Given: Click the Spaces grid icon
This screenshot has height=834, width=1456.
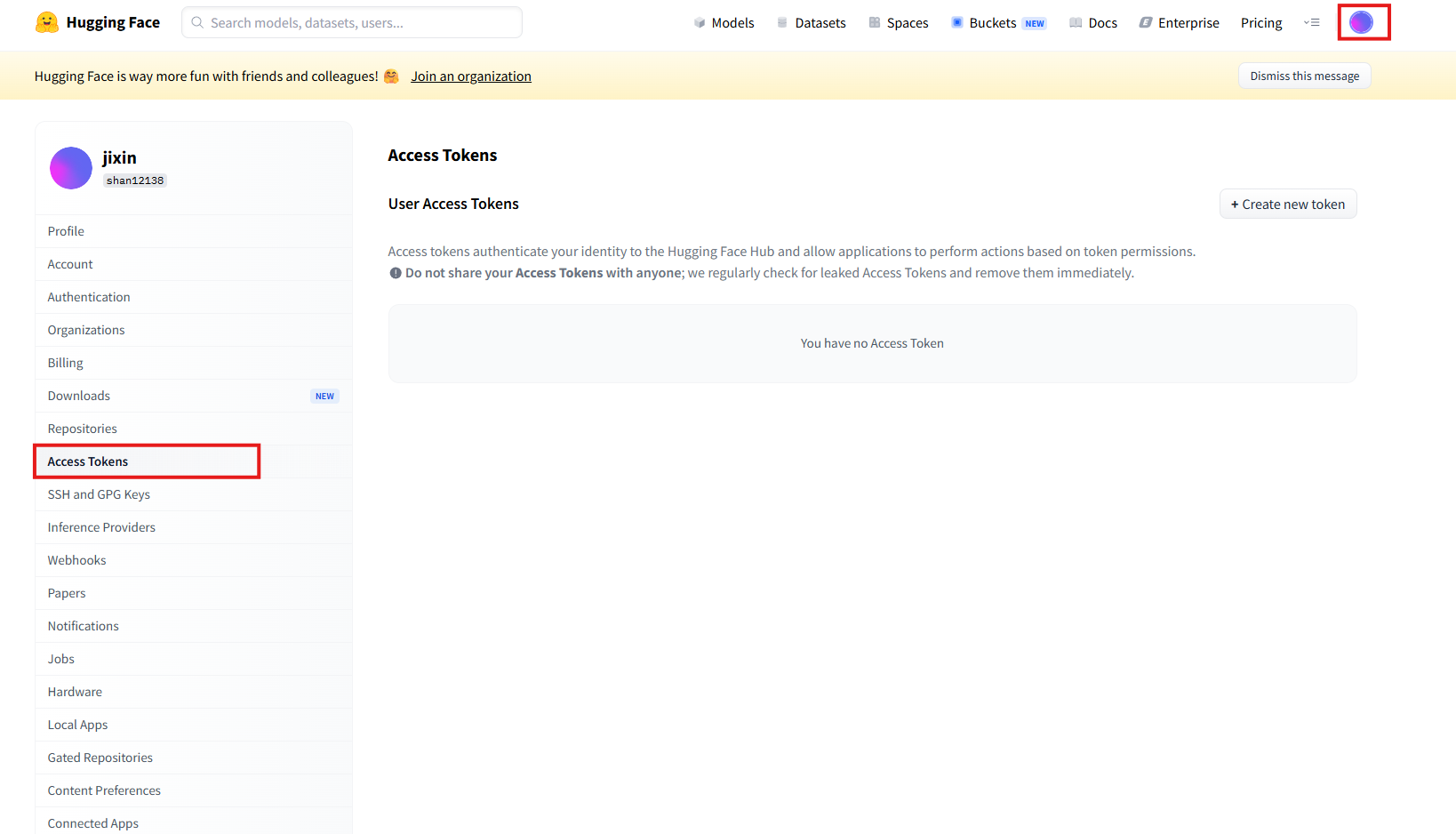Looking at the screenshot, I should [x=875, y=23].
